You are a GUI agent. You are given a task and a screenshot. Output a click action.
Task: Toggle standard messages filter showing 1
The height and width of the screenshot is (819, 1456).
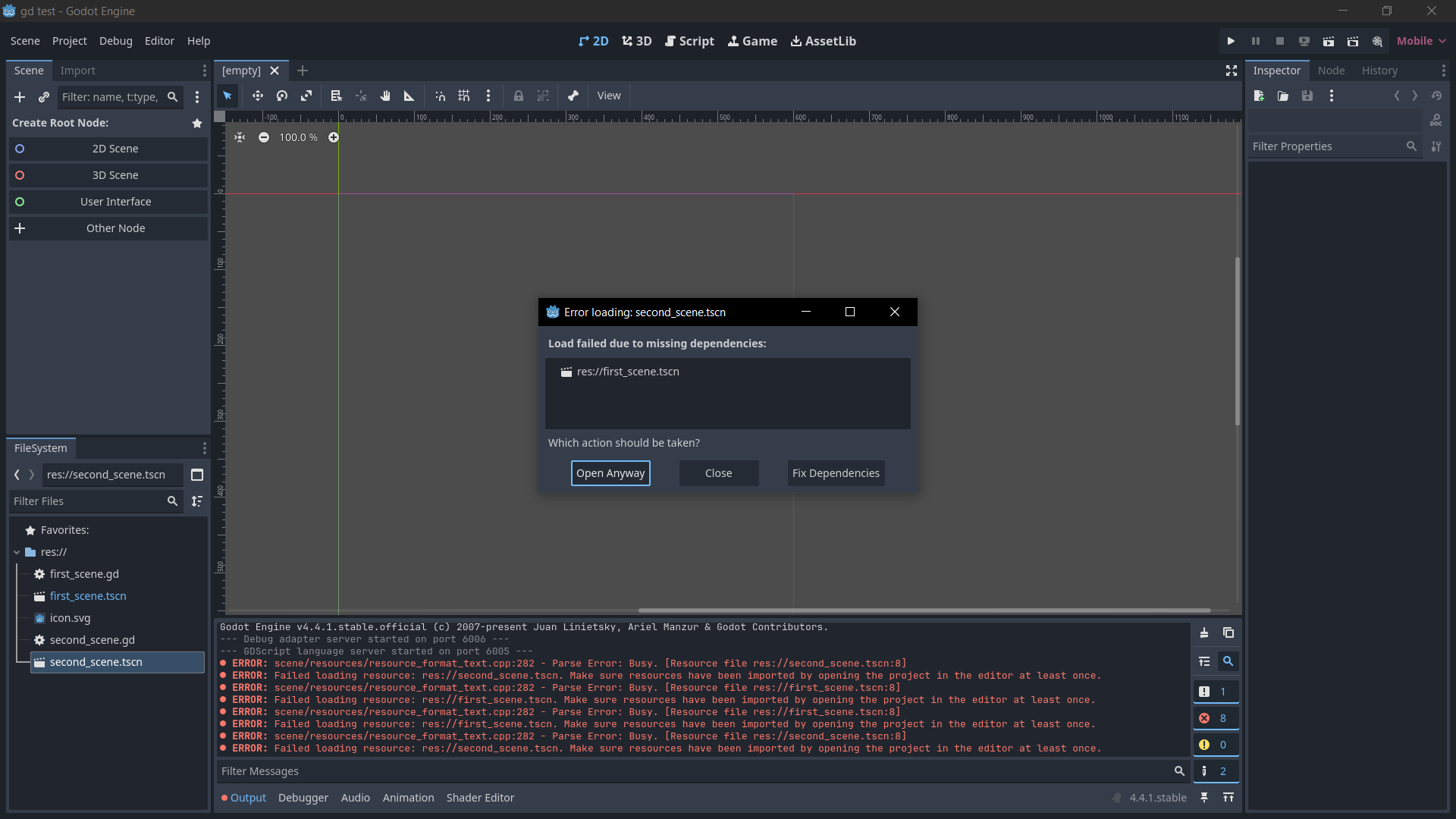click(x=1216, y=692)
